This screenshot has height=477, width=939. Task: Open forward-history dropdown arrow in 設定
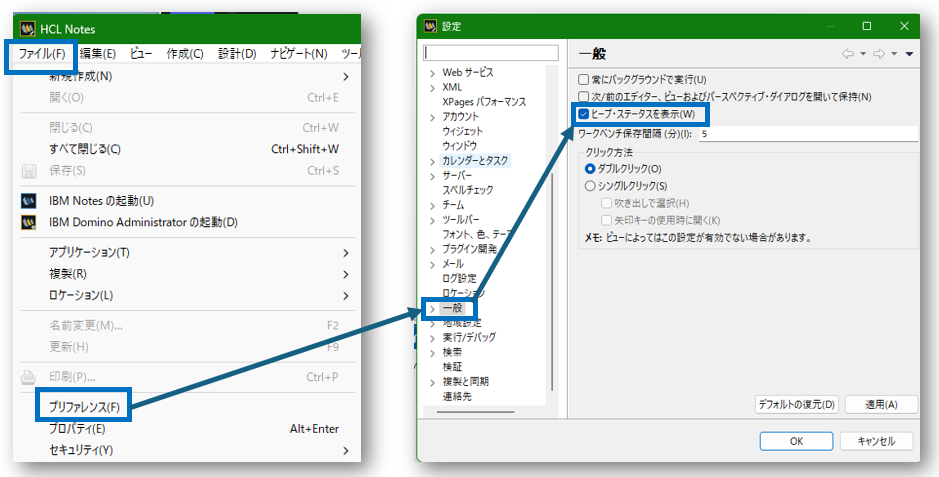(x=894, y=54)
